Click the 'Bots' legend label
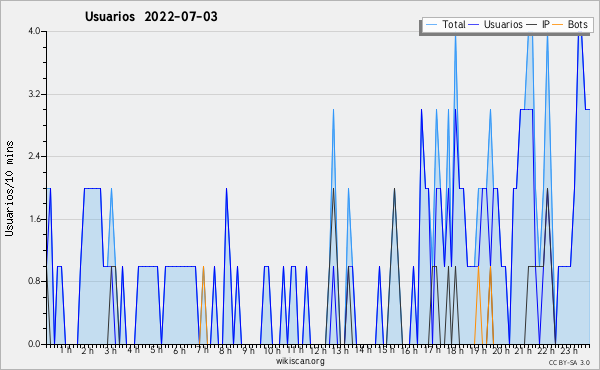The height and width of the screenshot is (370, 600). click(577, 24)
